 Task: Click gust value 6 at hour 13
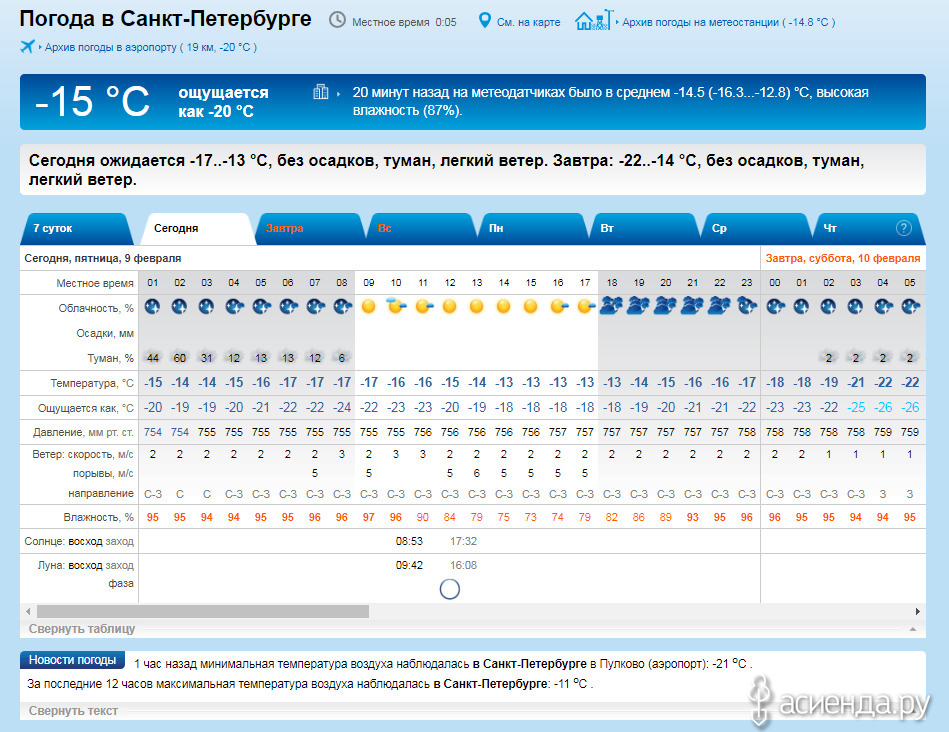tap(477, 473)
